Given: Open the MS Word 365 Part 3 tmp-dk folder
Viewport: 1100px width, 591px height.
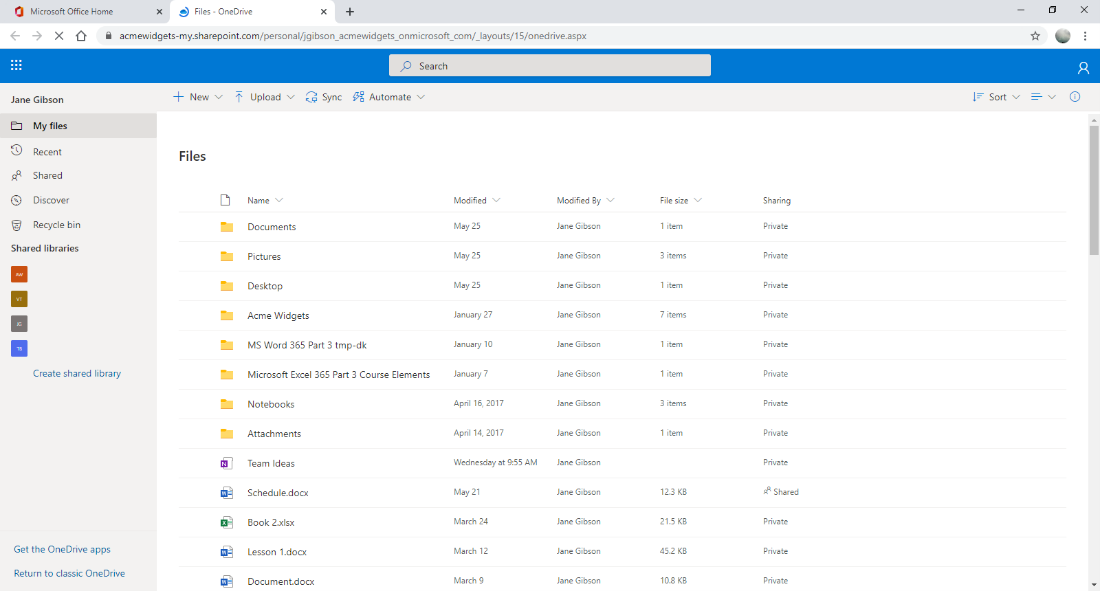Looking at the screenshot, I should (x=307, y=345).
